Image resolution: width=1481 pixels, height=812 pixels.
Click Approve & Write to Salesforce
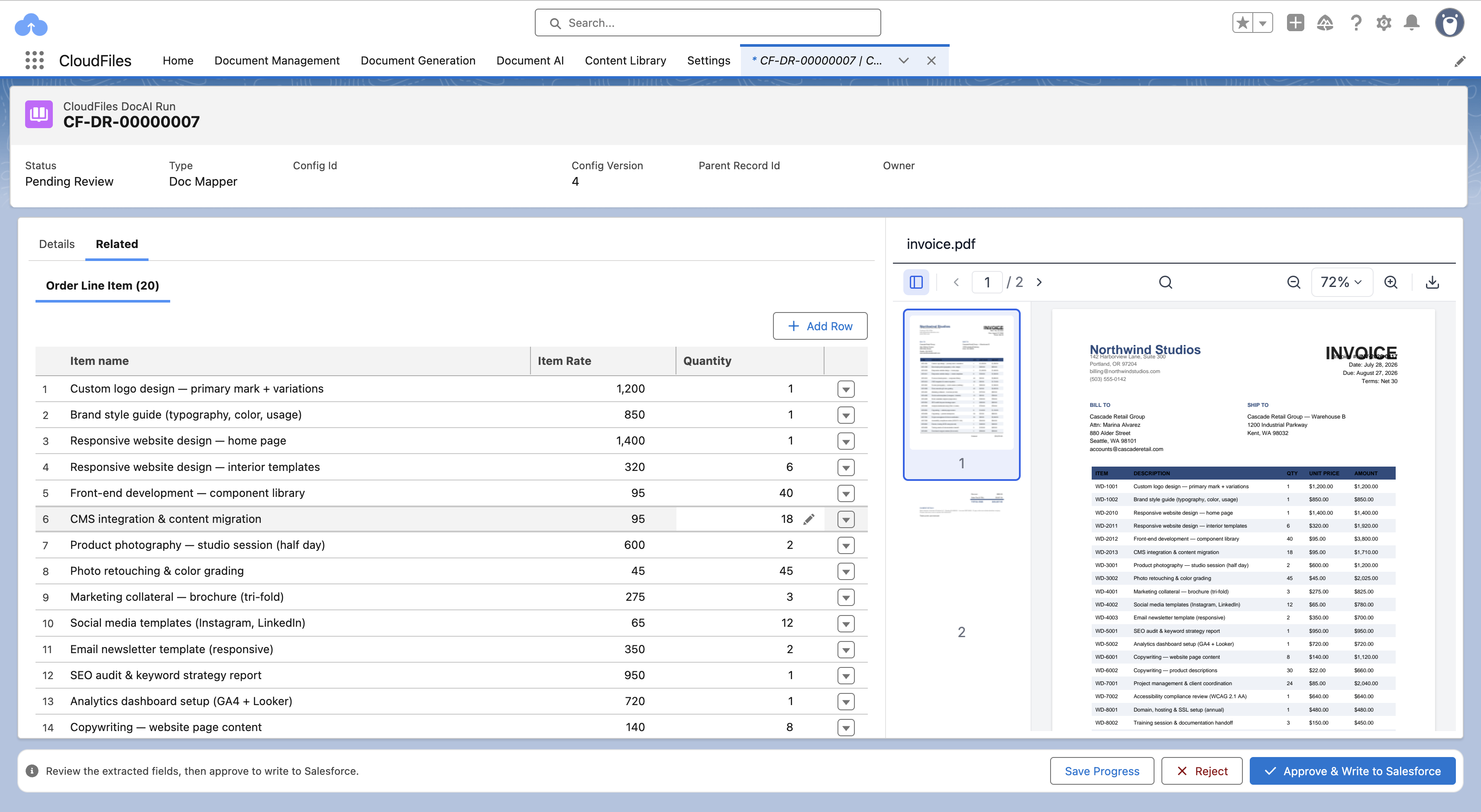(1352, 770)
